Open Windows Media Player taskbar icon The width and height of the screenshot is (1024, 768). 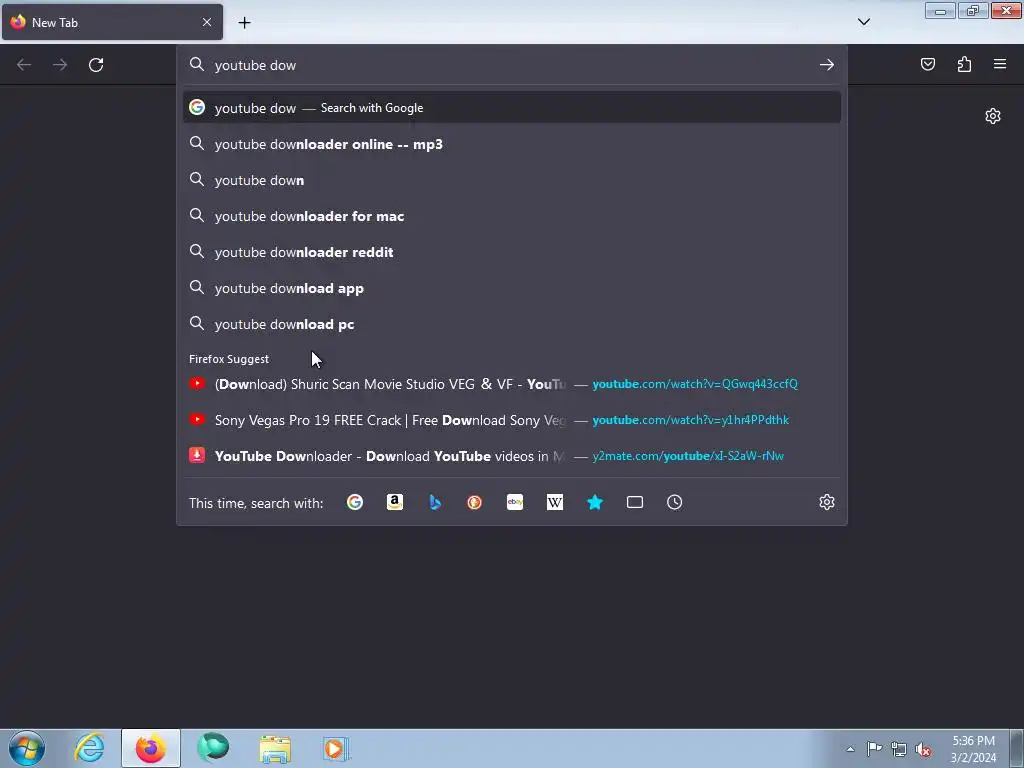click(336, 748)
